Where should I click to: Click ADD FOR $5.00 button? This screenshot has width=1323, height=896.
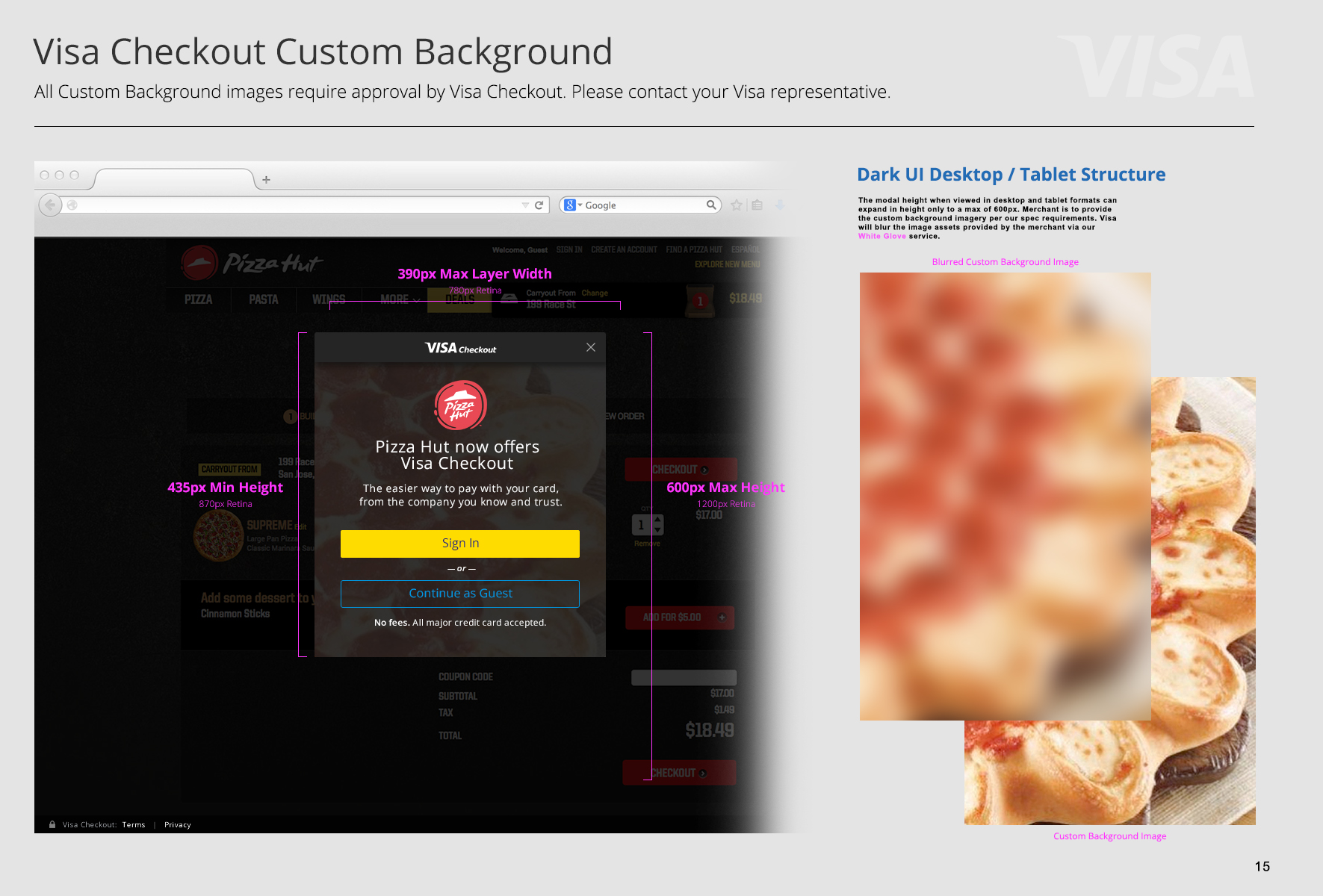tap(679, 617)
